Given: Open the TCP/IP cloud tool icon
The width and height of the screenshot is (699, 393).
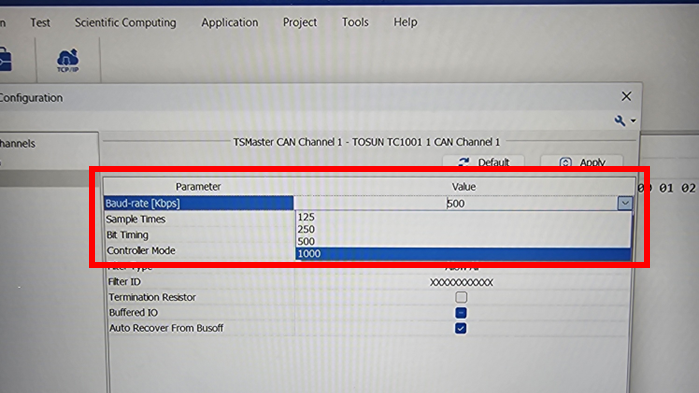Looking at the screenshot, I should coord(68,60).
